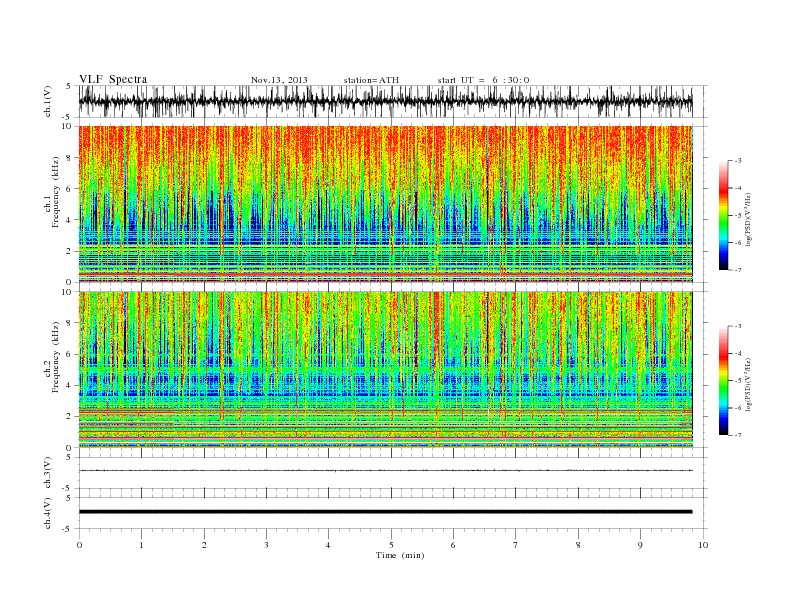Click the 'VLF Spectra' title text
This screenshot has width=792, height=612.
[113, 79]
